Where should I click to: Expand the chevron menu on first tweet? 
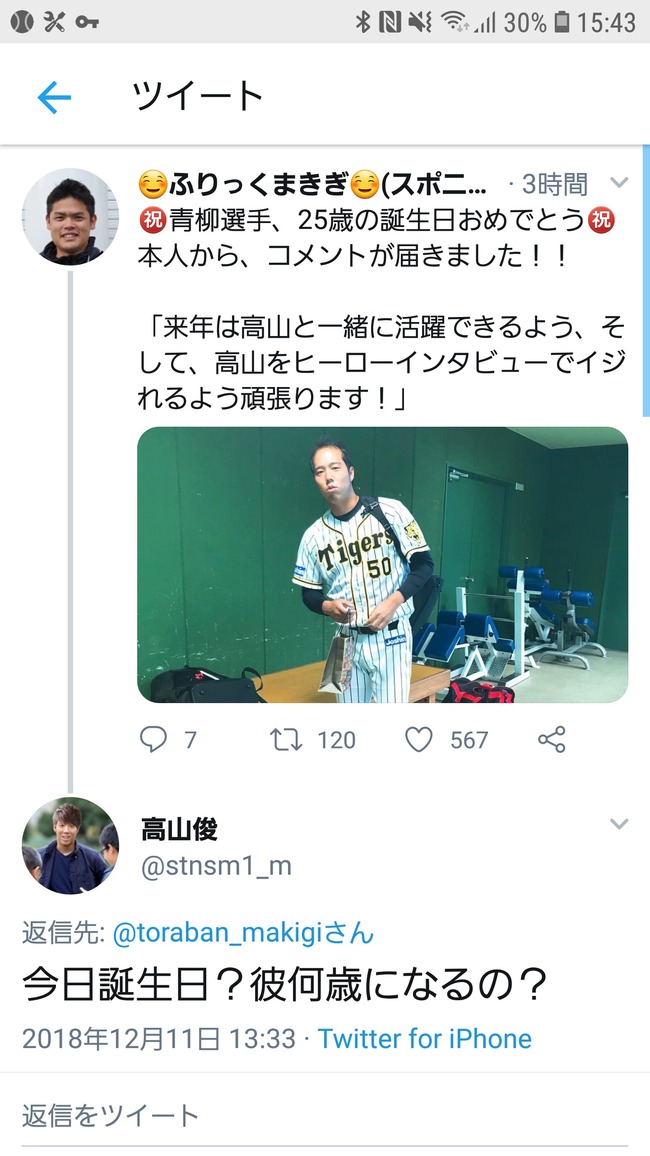pos(619,182)
